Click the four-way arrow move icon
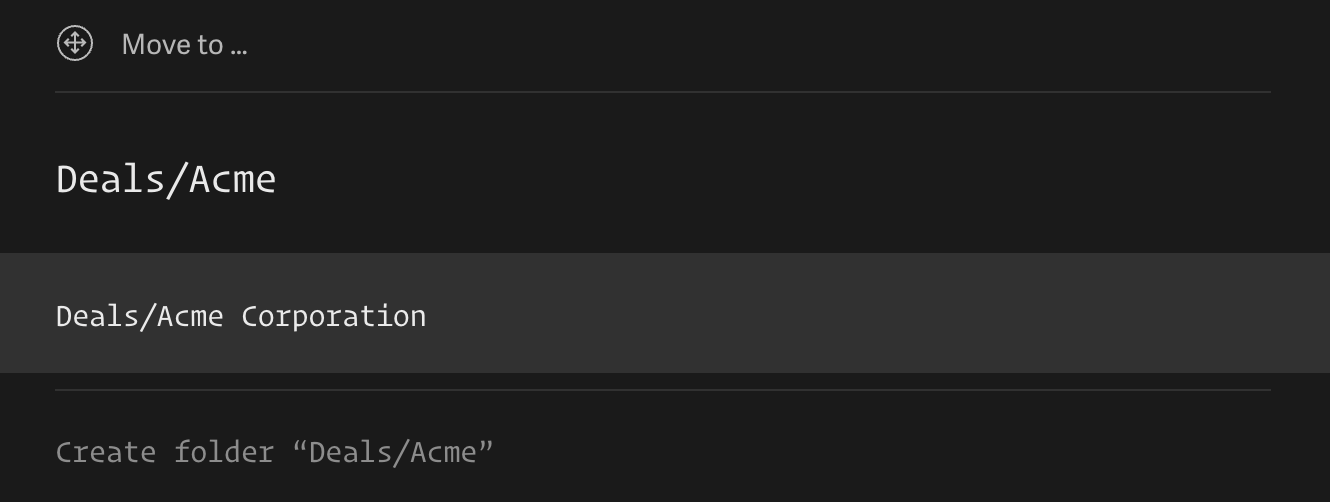The height and width of the screenshot is (502, 1330). [75, 44]
